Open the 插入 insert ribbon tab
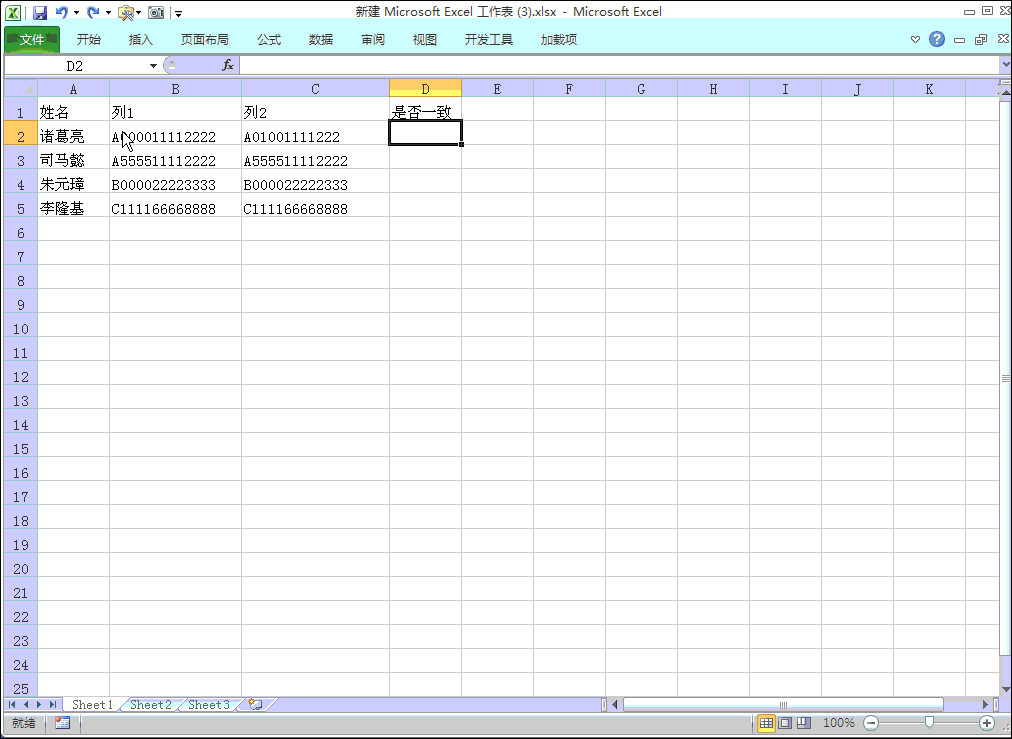 [140, 39]
